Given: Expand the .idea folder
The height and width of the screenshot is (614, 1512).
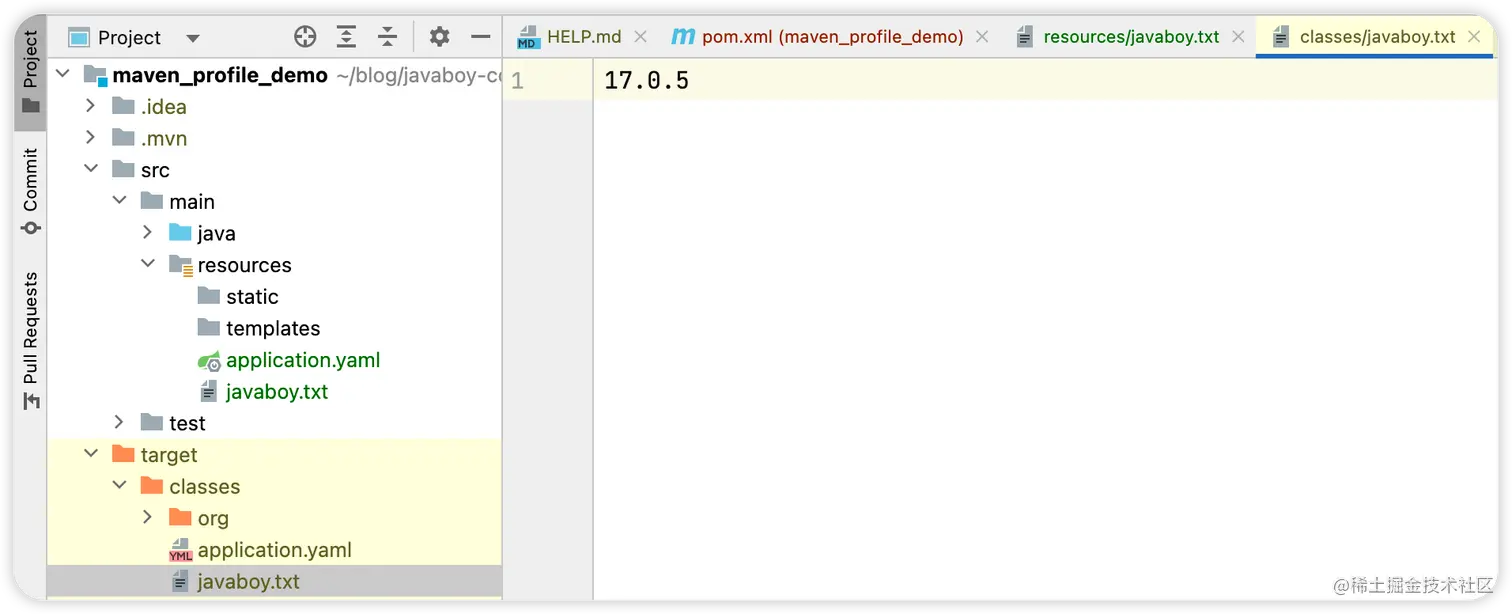Looking at the screenshot, I should point(91,106).
